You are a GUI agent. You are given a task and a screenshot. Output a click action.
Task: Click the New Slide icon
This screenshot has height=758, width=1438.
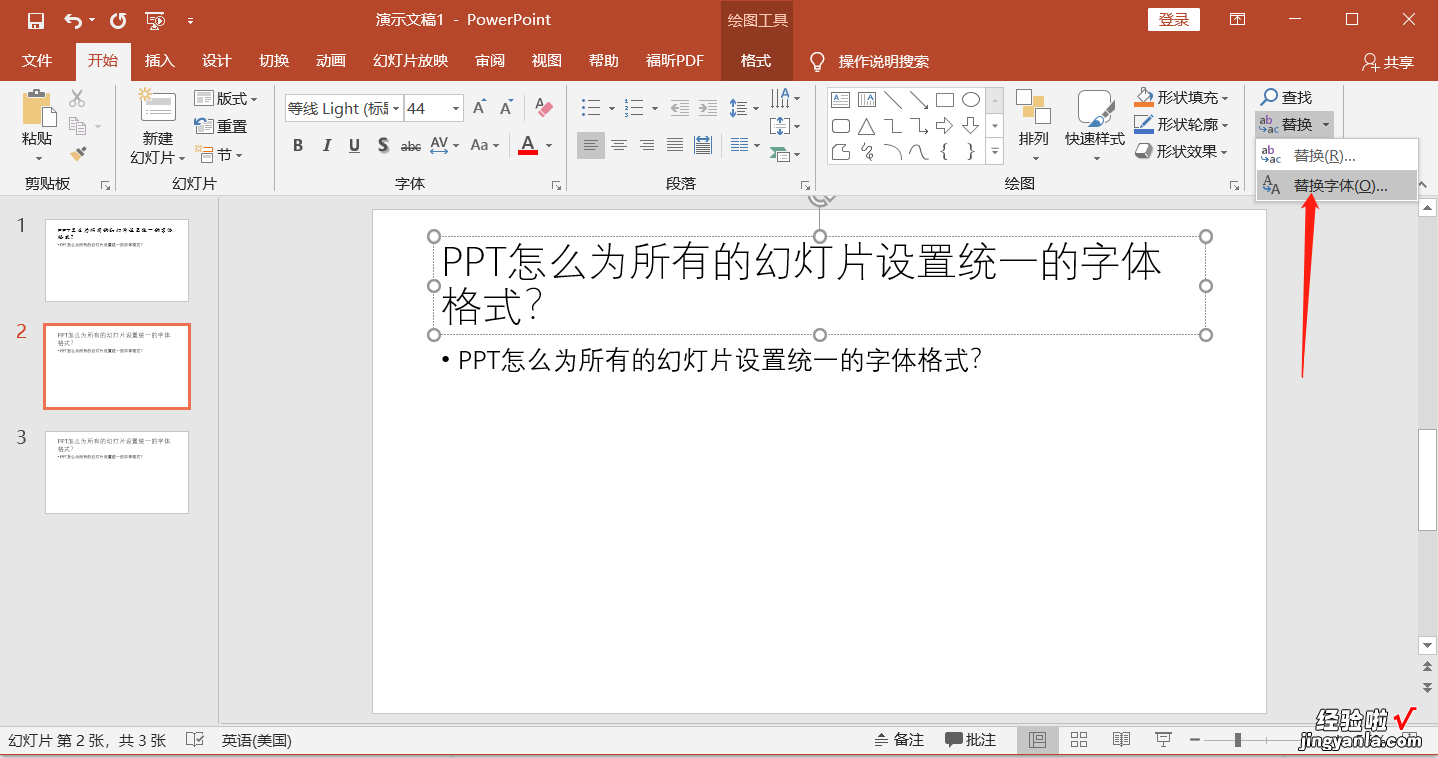tap(157, 107)
